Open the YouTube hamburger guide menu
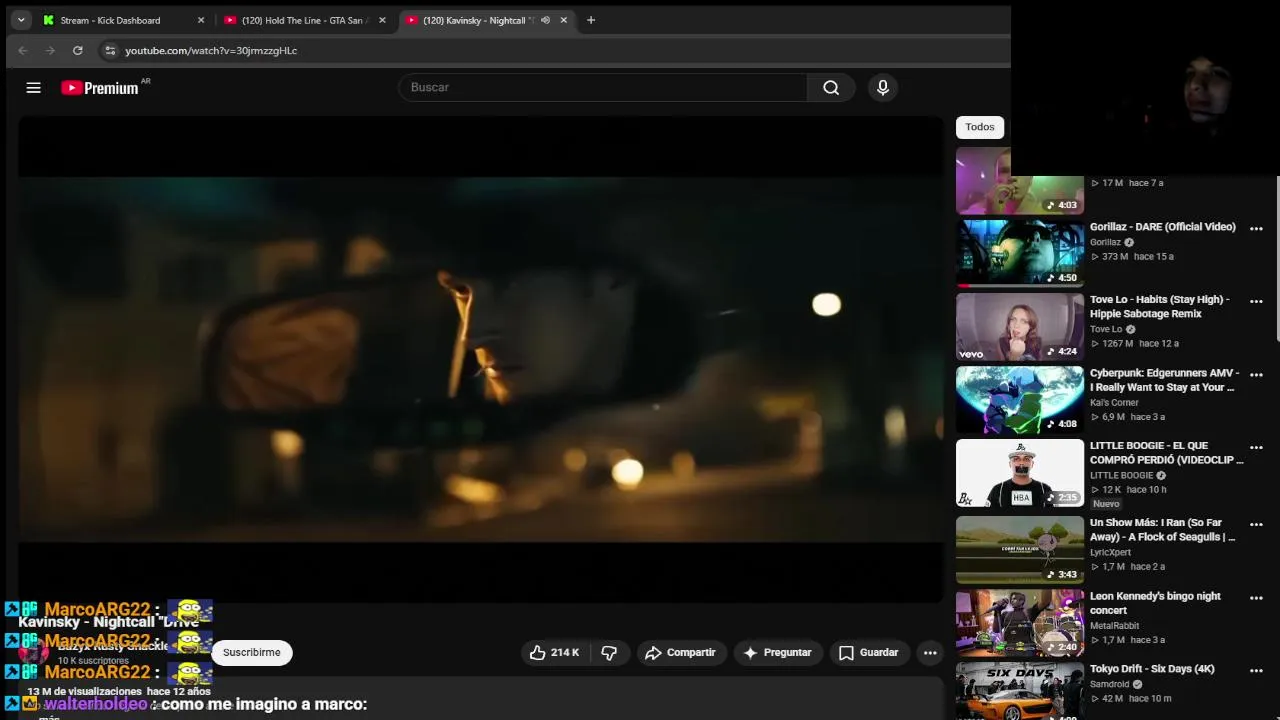1280x720 pixels. 33,88
